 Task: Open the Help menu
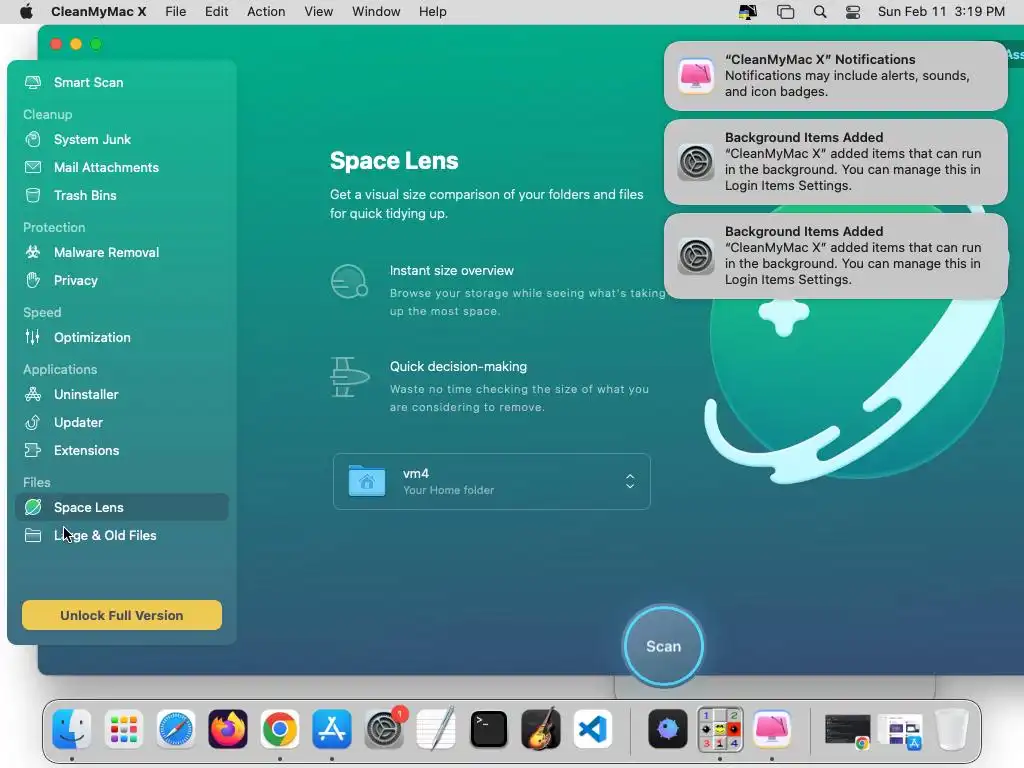coord(432,12)
